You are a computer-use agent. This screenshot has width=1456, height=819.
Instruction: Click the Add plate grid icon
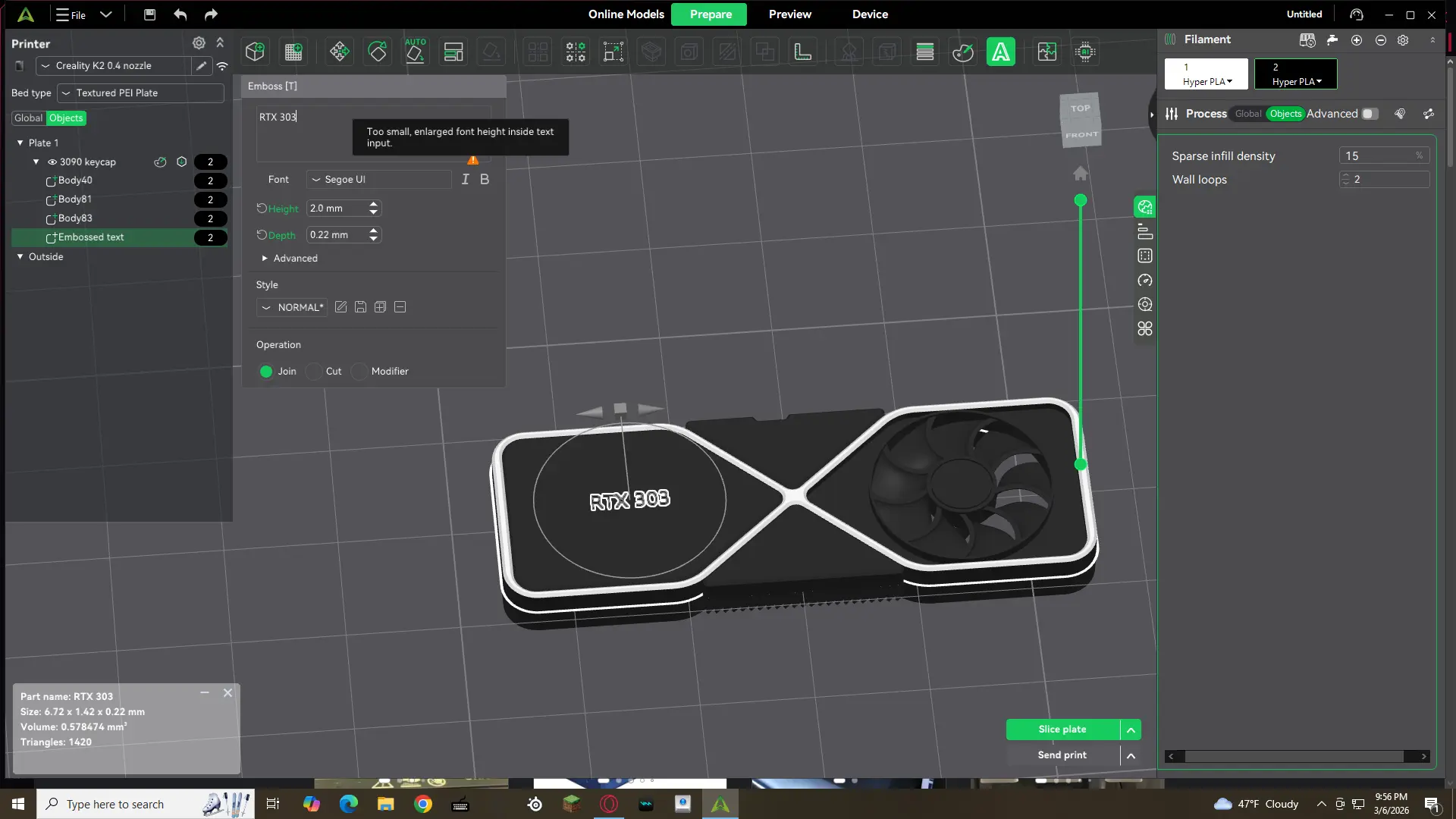[x=293, y=52]
